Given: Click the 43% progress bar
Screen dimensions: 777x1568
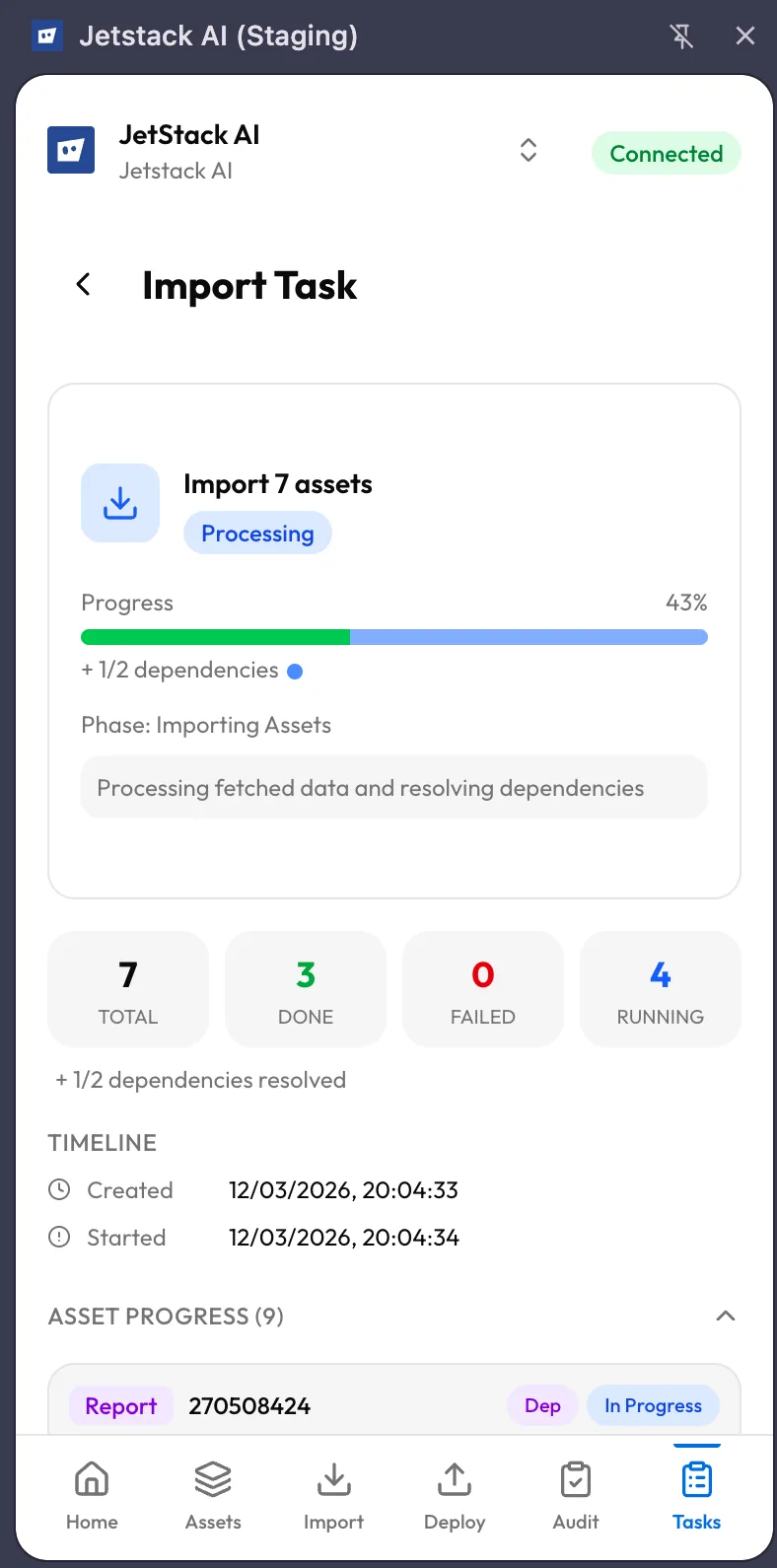Looking at the screenshot, I should point(393,637).
